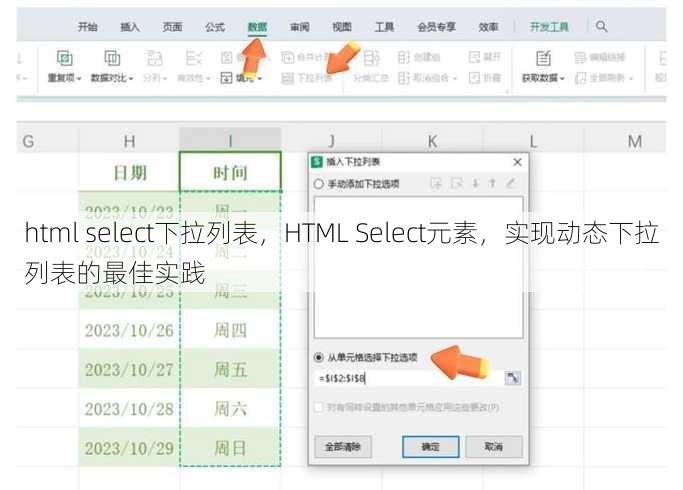Click the 取消 button
683x490 pixels.
pyautogui.click(x=494, y=447)
